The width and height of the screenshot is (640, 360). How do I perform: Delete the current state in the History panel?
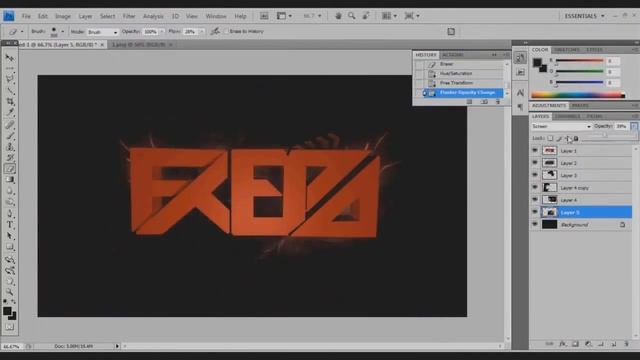coord(498,102)
